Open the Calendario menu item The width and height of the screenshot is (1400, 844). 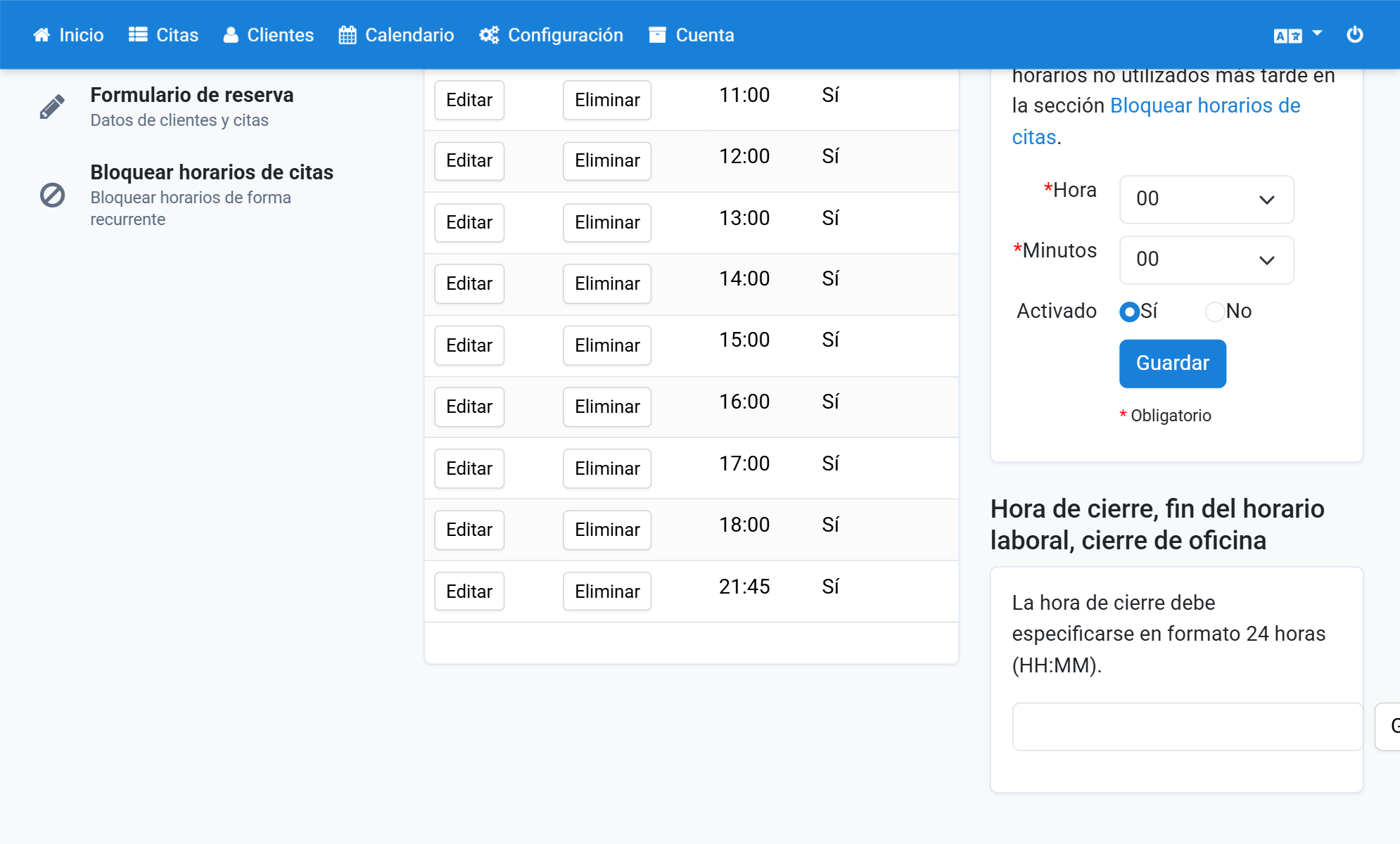[396, 35]
